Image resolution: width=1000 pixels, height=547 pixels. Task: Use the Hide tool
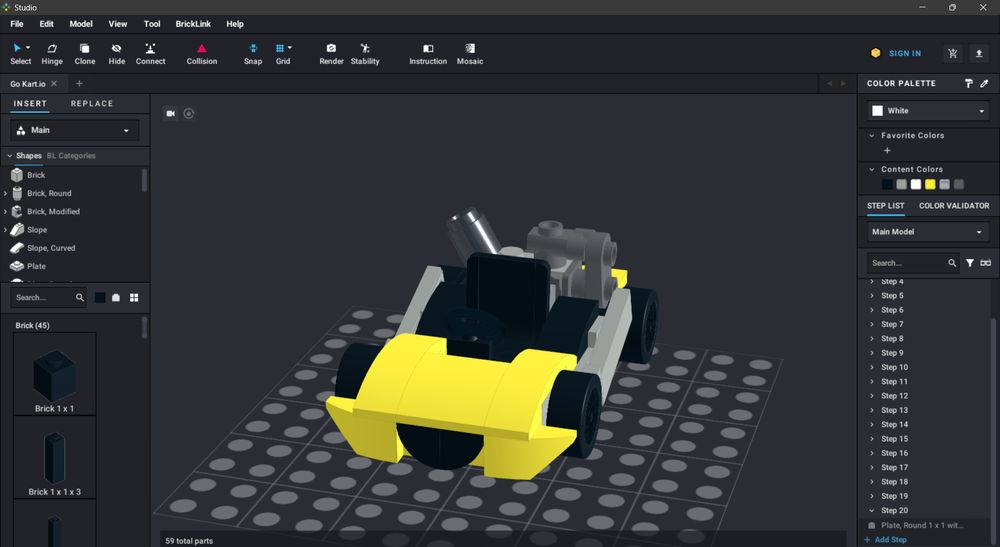pyautogui.click(x=117, y=54)
